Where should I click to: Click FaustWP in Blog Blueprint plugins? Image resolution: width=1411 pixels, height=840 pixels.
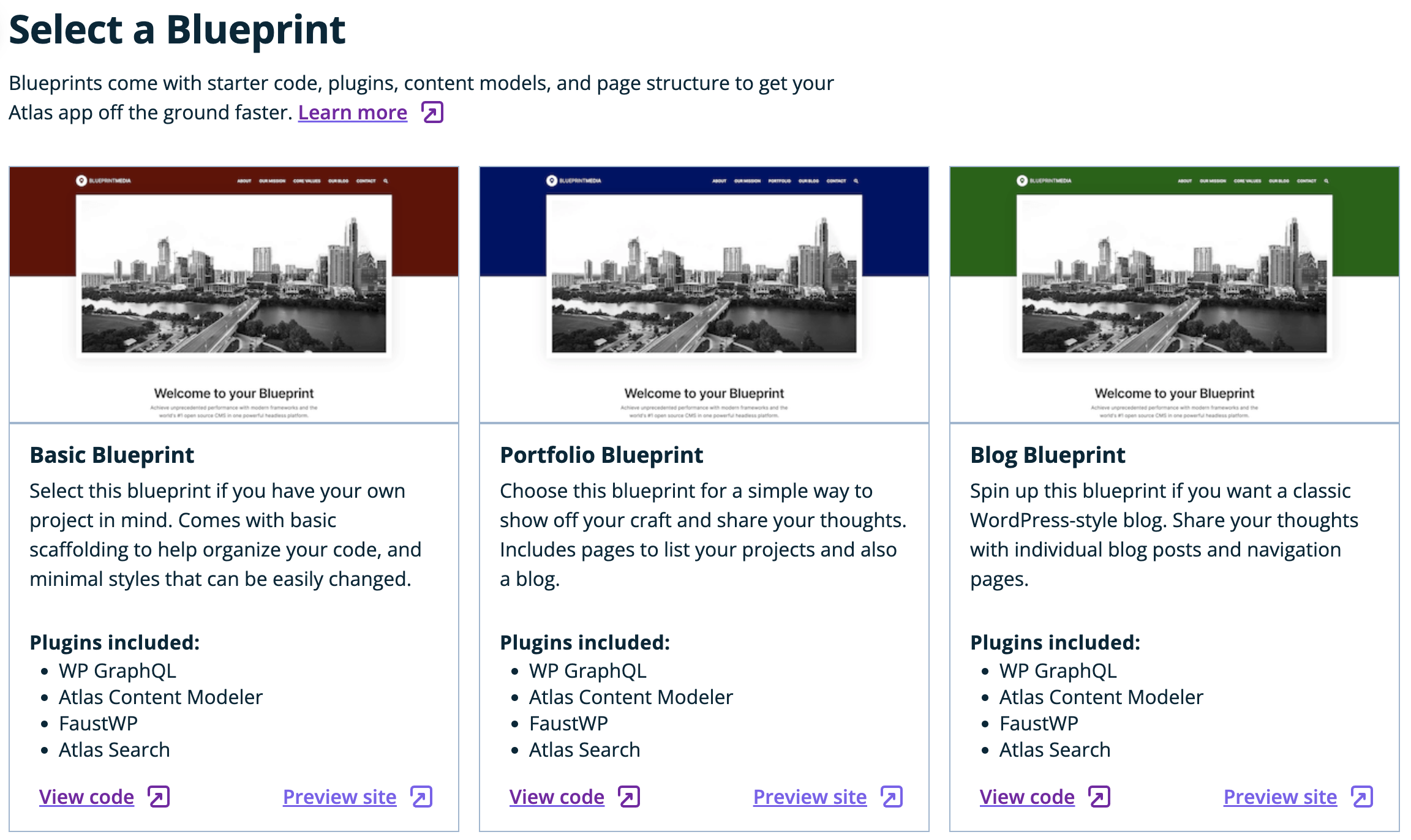click(1039, 724)
